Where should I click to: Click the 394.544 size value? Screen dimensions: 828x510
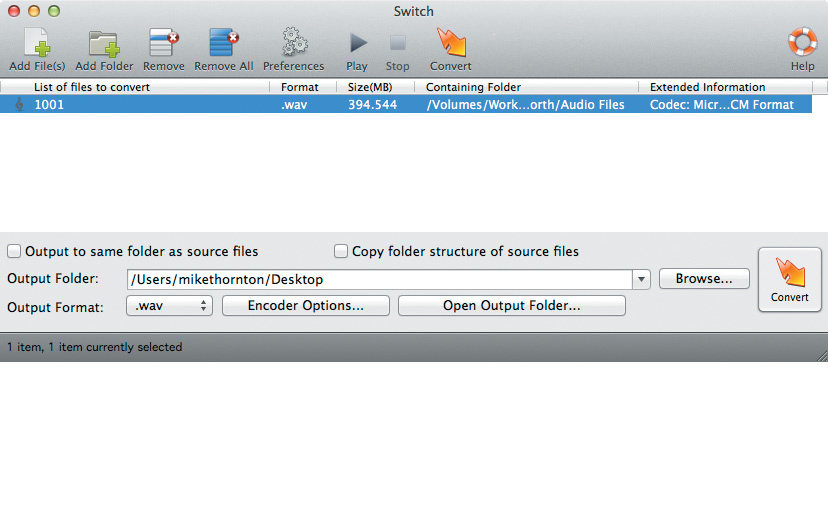pyautogui.click(x=372, y=105)
